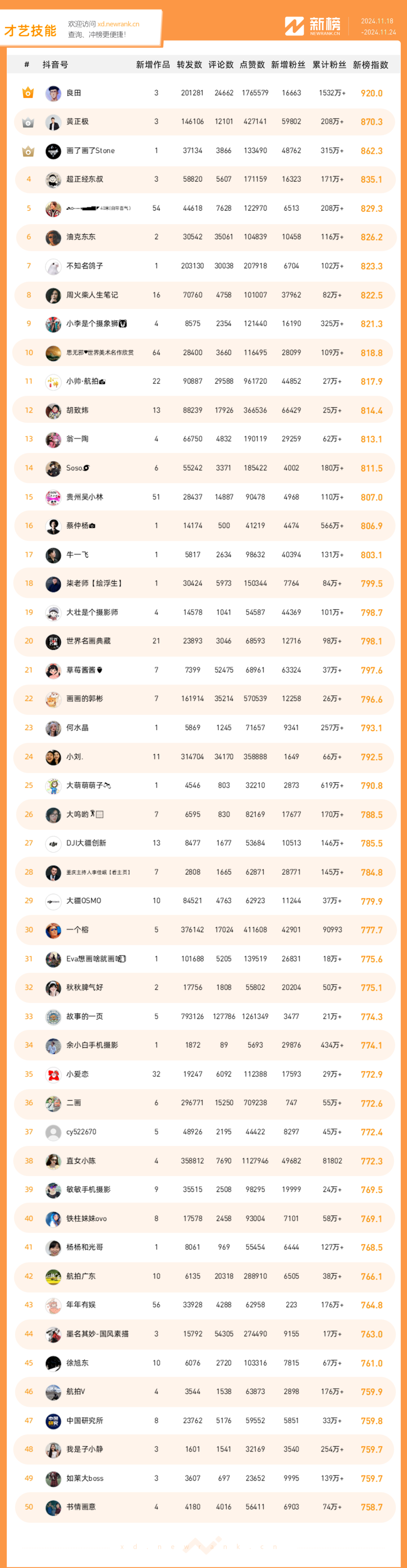Screen dimensions: 407x1568
Task: Click the DJI大疆创新 logo avatar
Action: click(54, 844)
